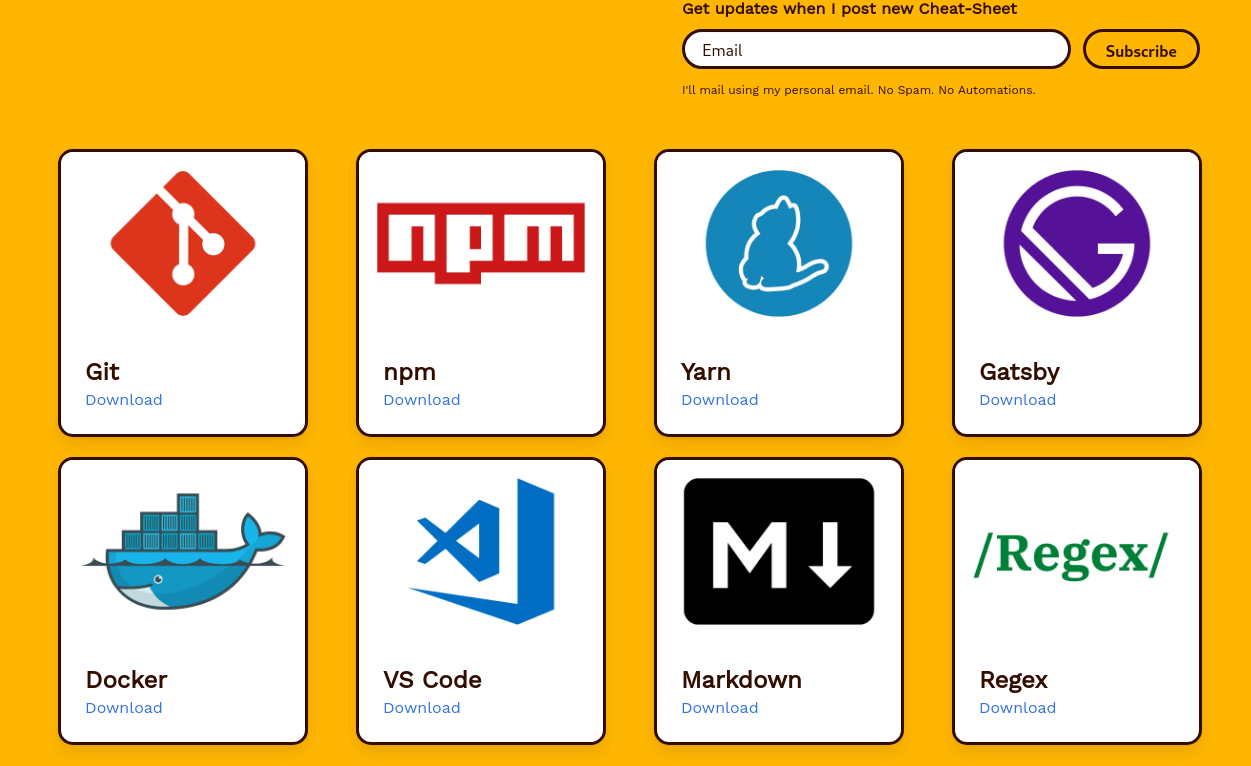Focus the Email input field

pyautogui.click(x=876, y=49)
